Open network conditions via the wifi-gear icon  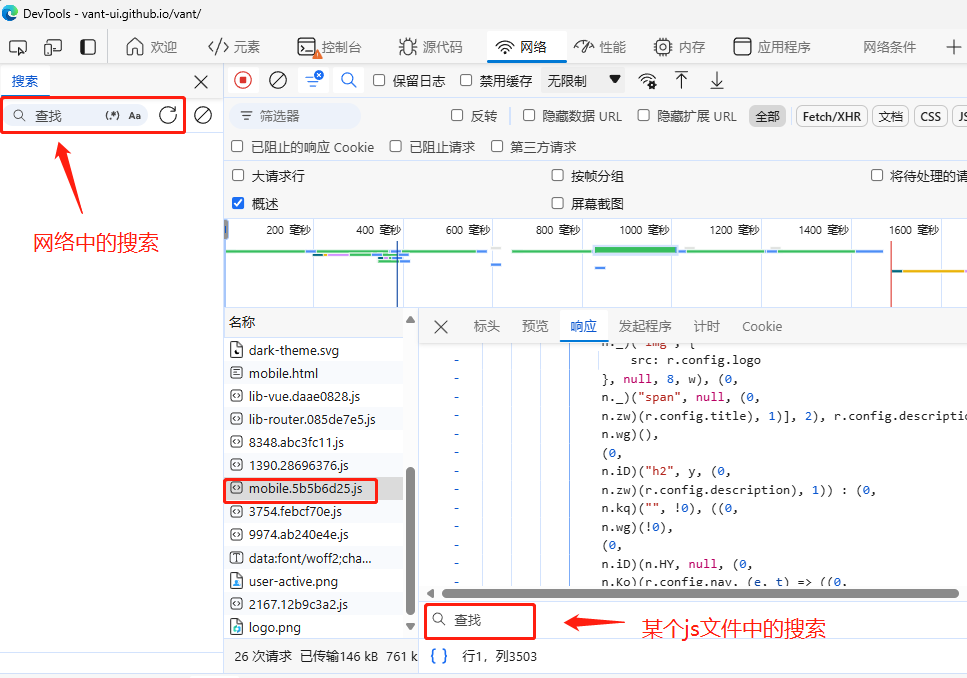pos(647,80)
